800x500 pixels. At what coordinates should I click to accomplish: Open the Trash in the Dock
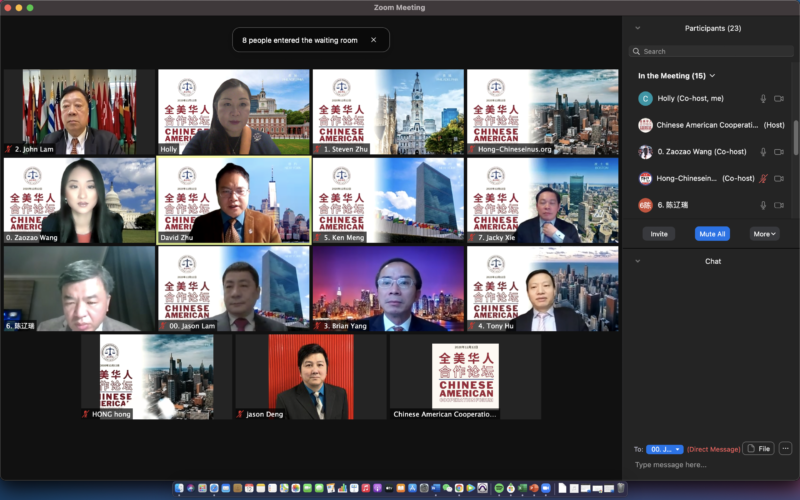[621, 489]
